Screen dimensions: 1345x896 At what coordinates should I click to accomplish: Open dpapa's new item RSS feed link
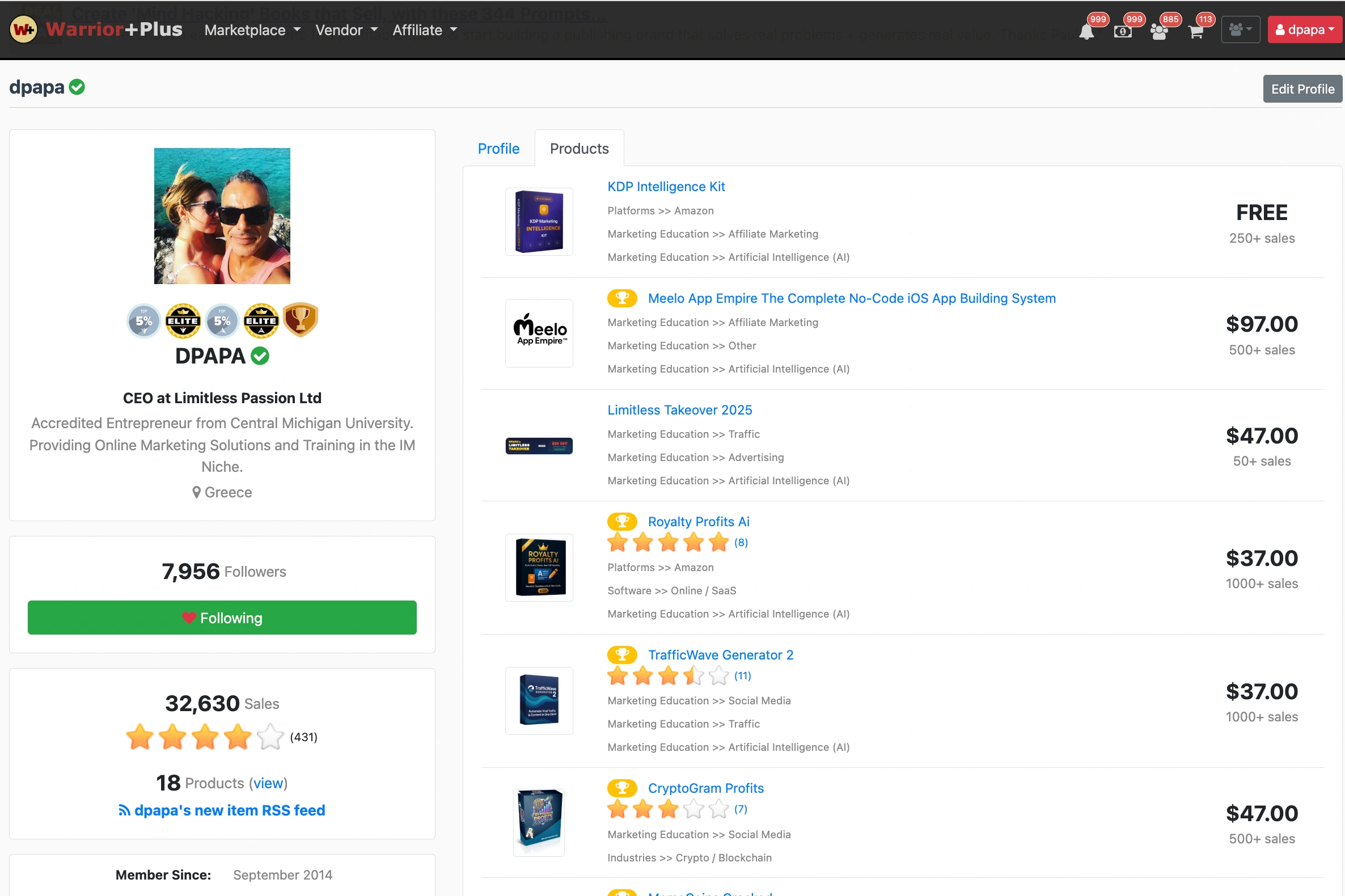pyautogui.click(x=230, y=810)
